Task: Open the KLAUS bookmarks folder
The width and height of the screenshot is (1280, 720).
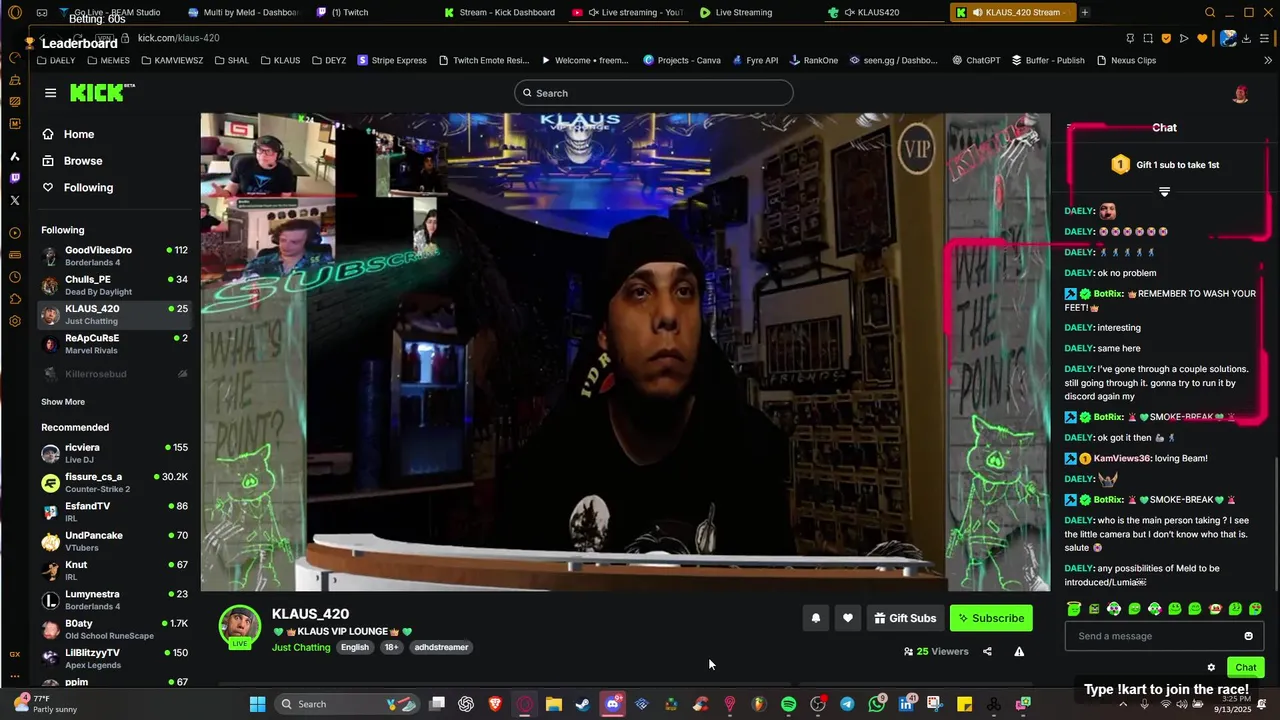Action: click(280, 60)
